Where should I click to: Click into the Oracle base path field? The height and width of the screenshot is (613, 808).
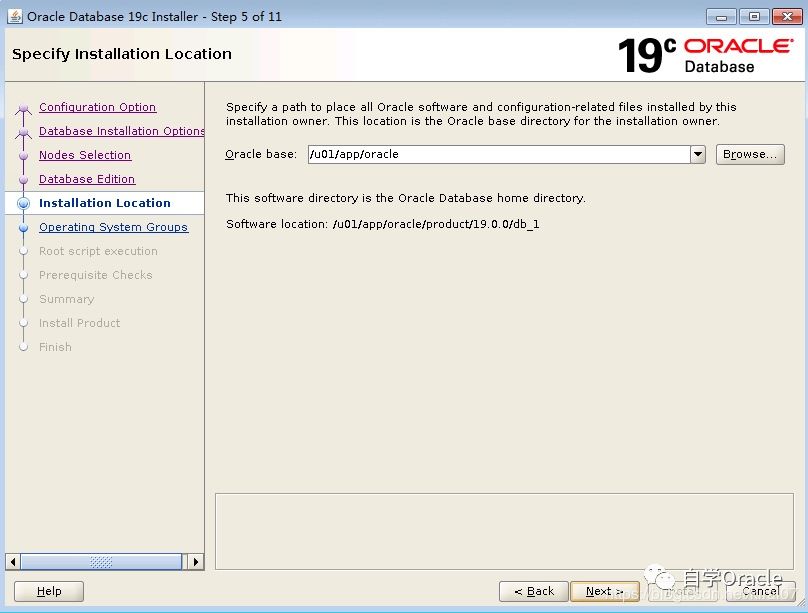coord(497,155)
